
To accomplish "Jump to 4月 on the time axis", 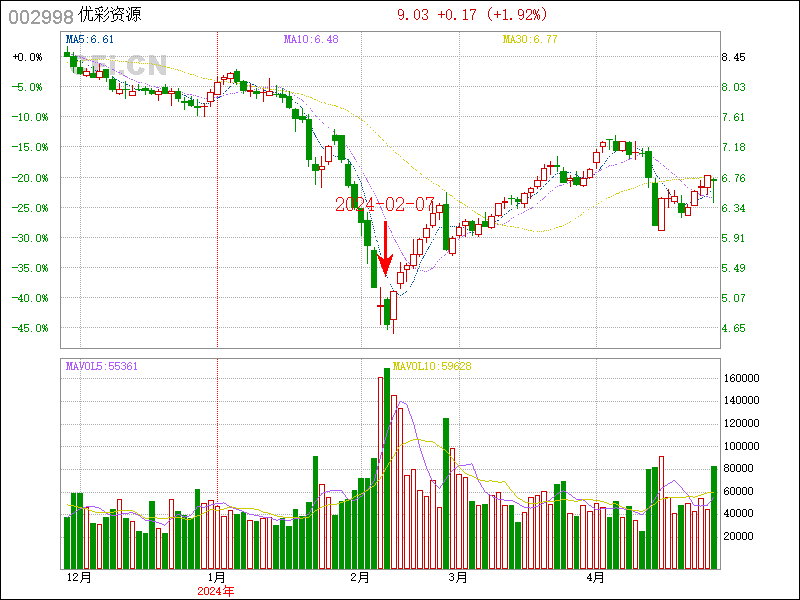I will coord(596,578).
